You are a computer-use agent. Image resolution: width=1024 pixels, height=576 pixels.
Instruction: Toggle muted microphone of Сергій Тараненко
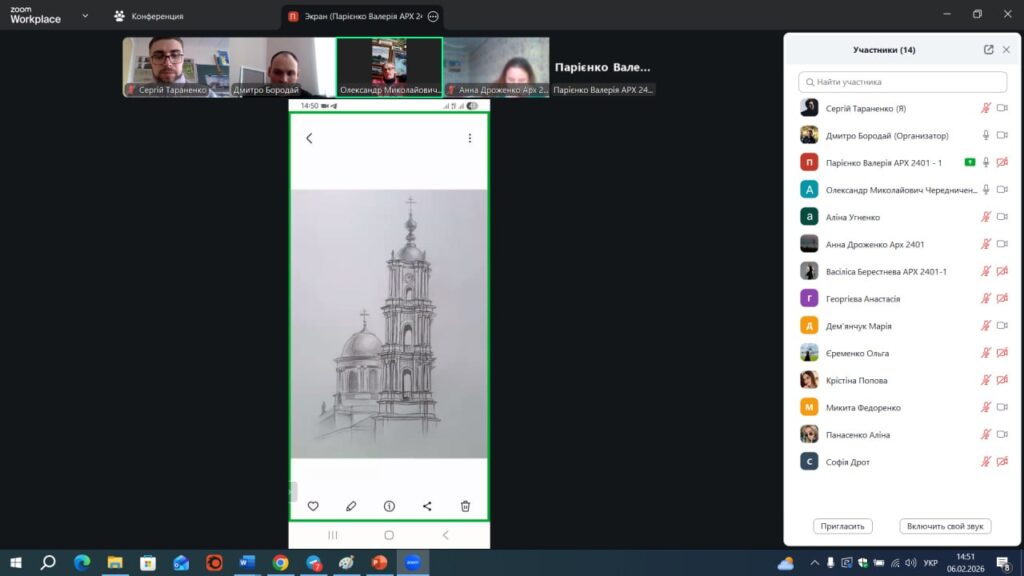tap(985, 108)
